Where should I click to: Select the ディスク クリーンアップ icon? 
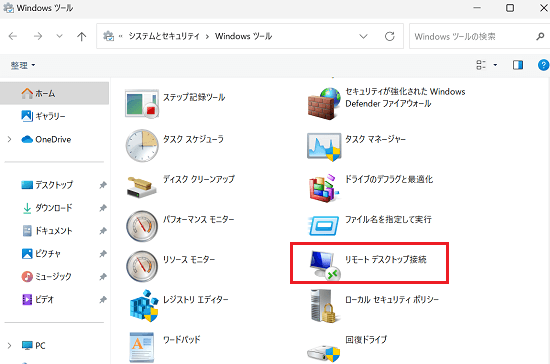point(141,187)
